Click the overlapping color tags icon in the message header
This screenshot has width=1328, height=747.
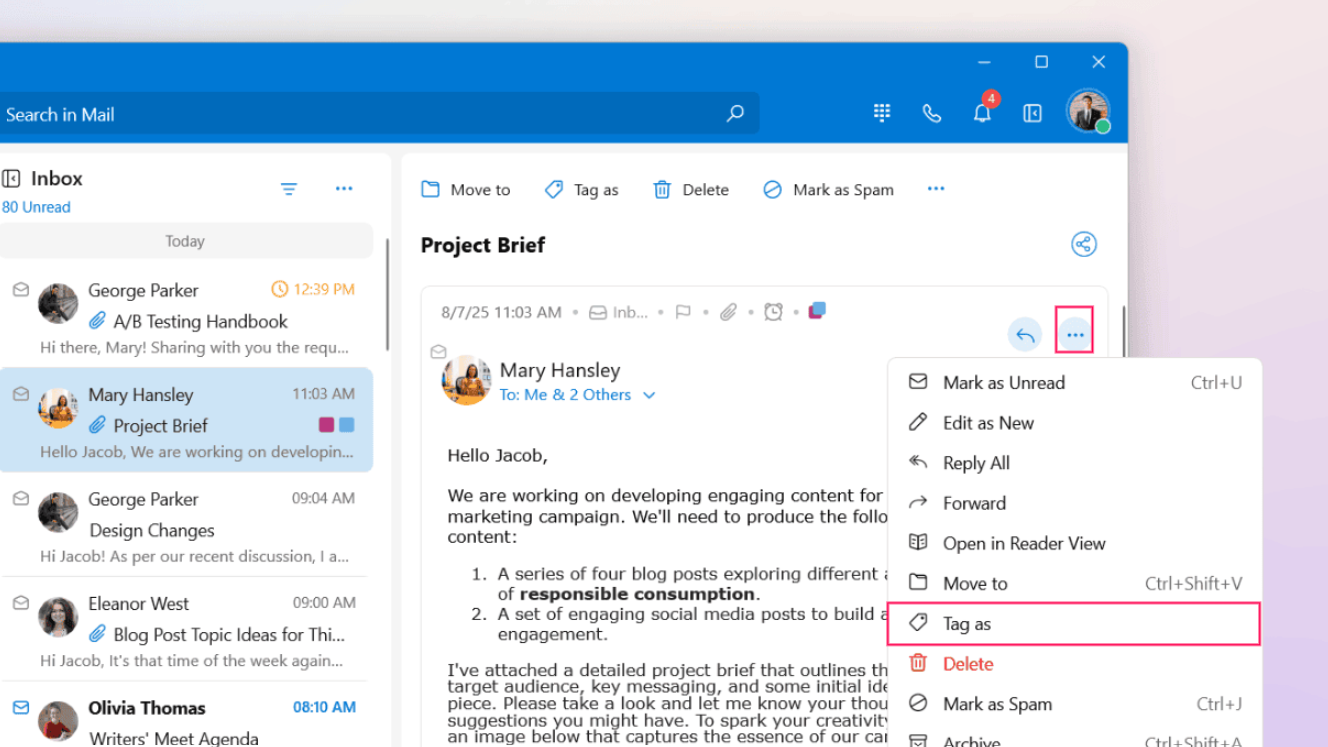[x=817, y=310]
